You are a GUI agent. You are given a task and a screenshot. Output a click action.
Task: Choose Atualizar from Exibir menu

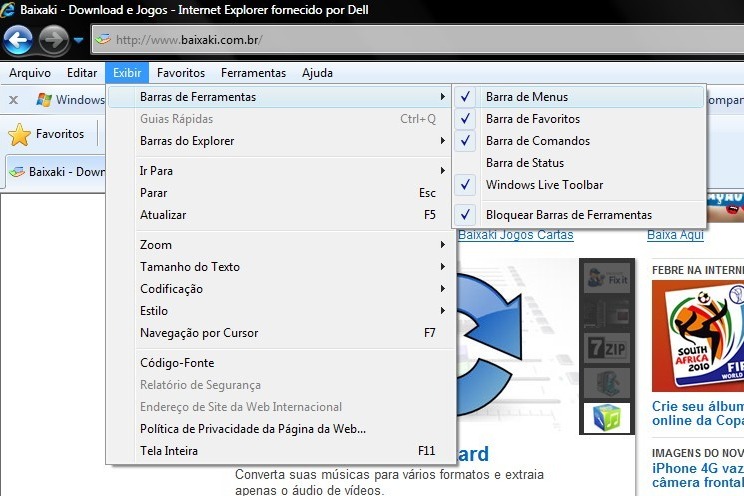280,215
